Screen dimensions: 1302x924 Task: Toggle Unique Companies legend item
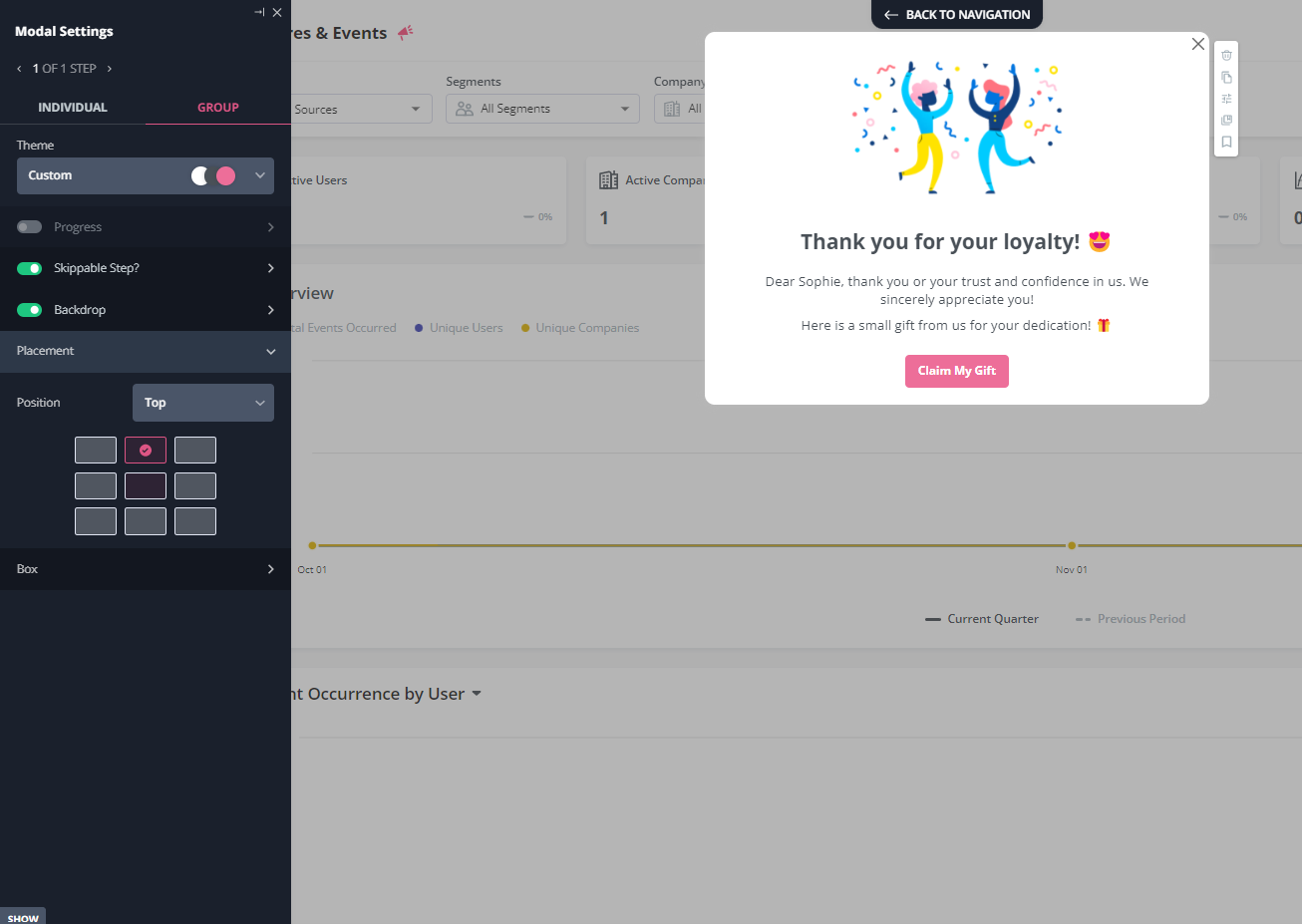(x=580, y=328)
